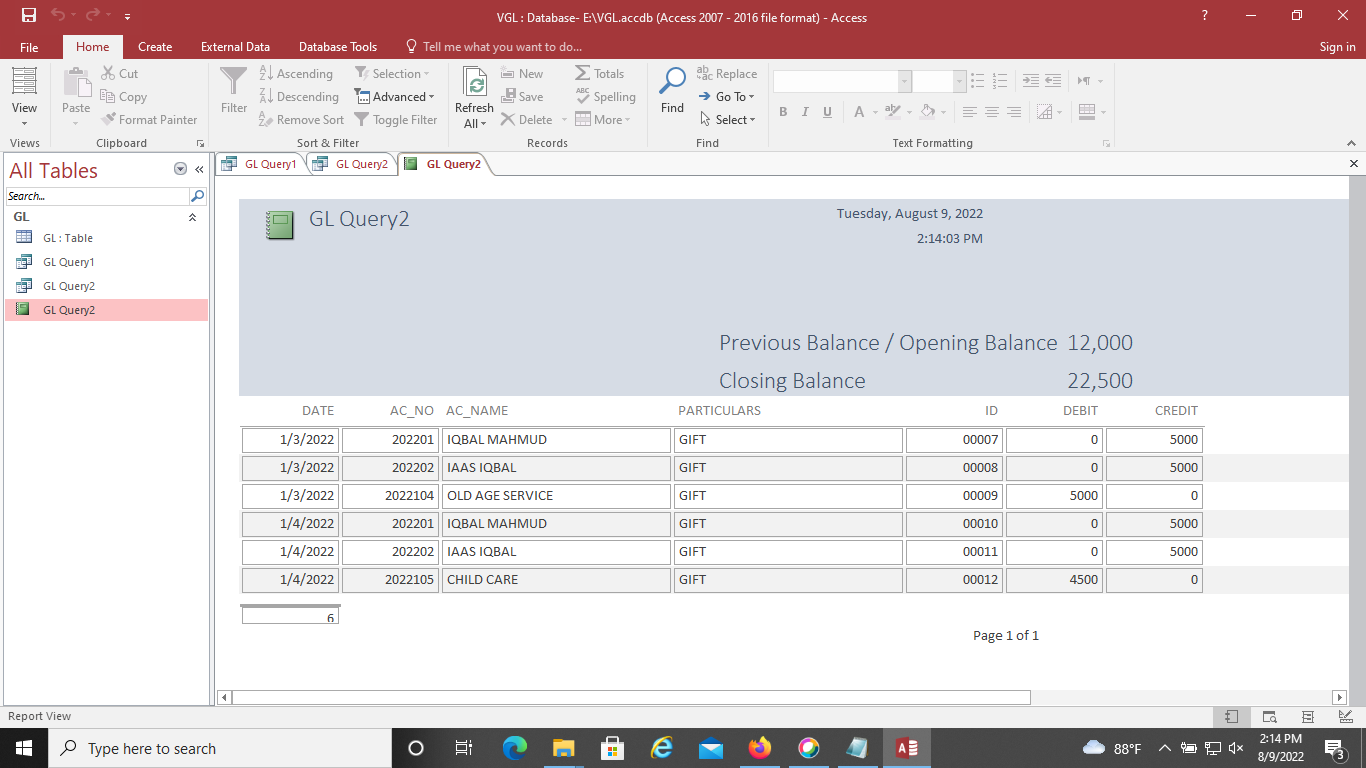Viewport: 1366px width, 768px height.
Task: Click Sign in link
Action: [1337, 47]
